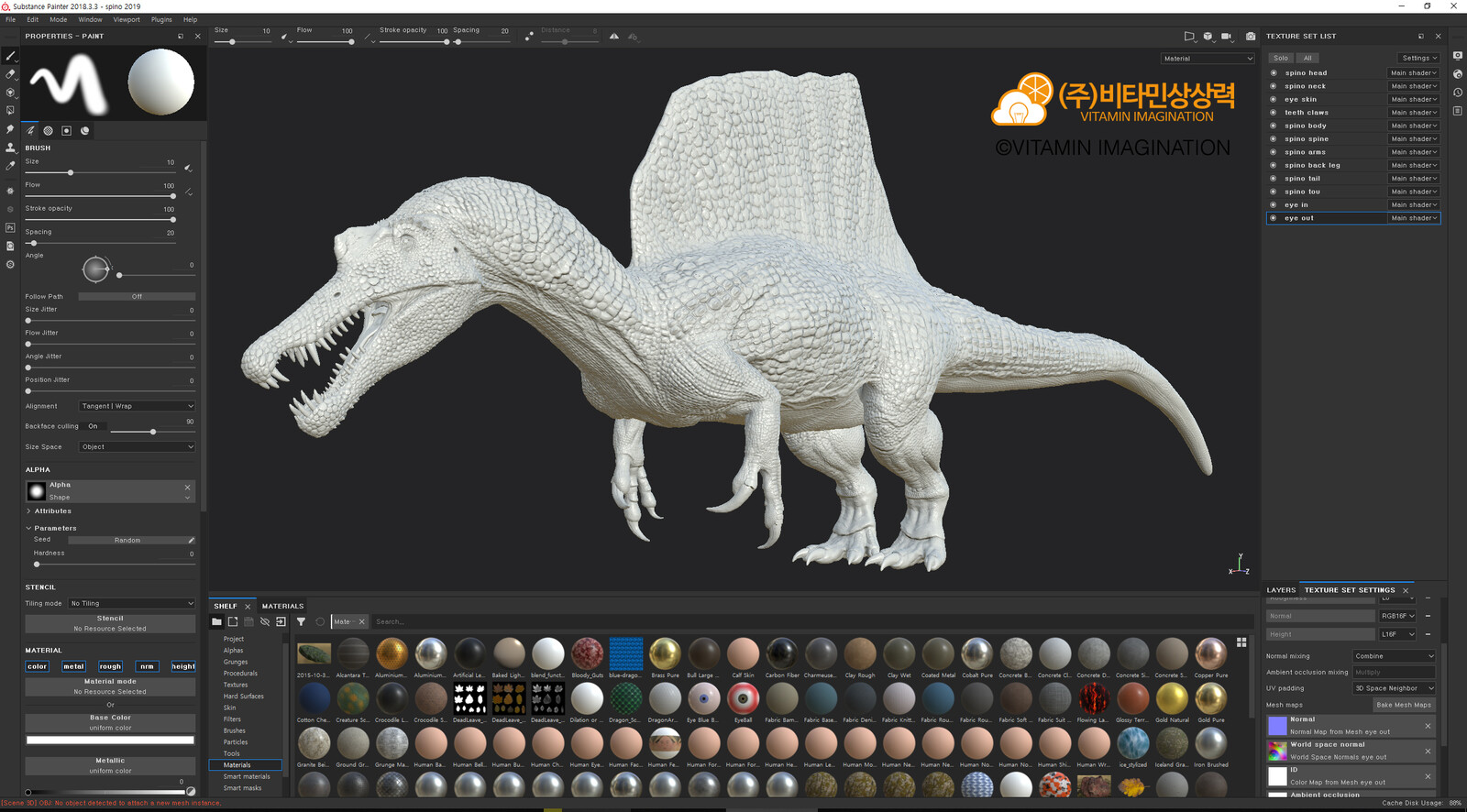Open the Normal mixing Combine dropdown
Image resolution: width=1467 pixels, height=812 pixels.
tap(1394, 656)
